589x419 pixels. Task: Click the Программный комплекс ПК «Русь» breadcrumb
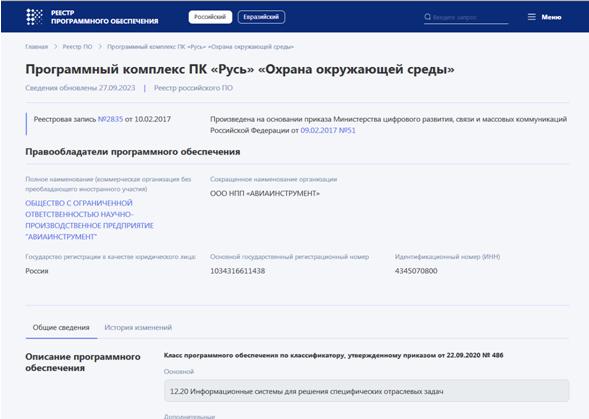200,47
